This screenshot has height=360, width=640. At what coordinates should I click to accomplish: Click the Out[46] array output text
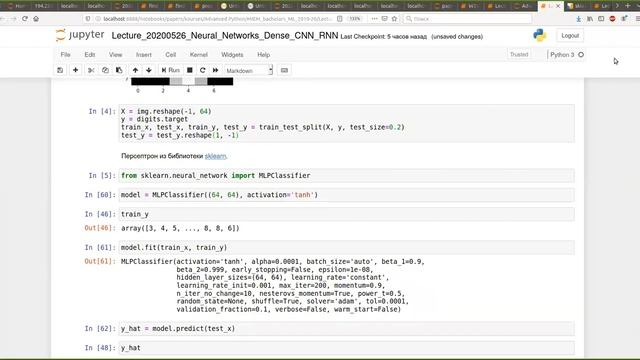(180, 228)
